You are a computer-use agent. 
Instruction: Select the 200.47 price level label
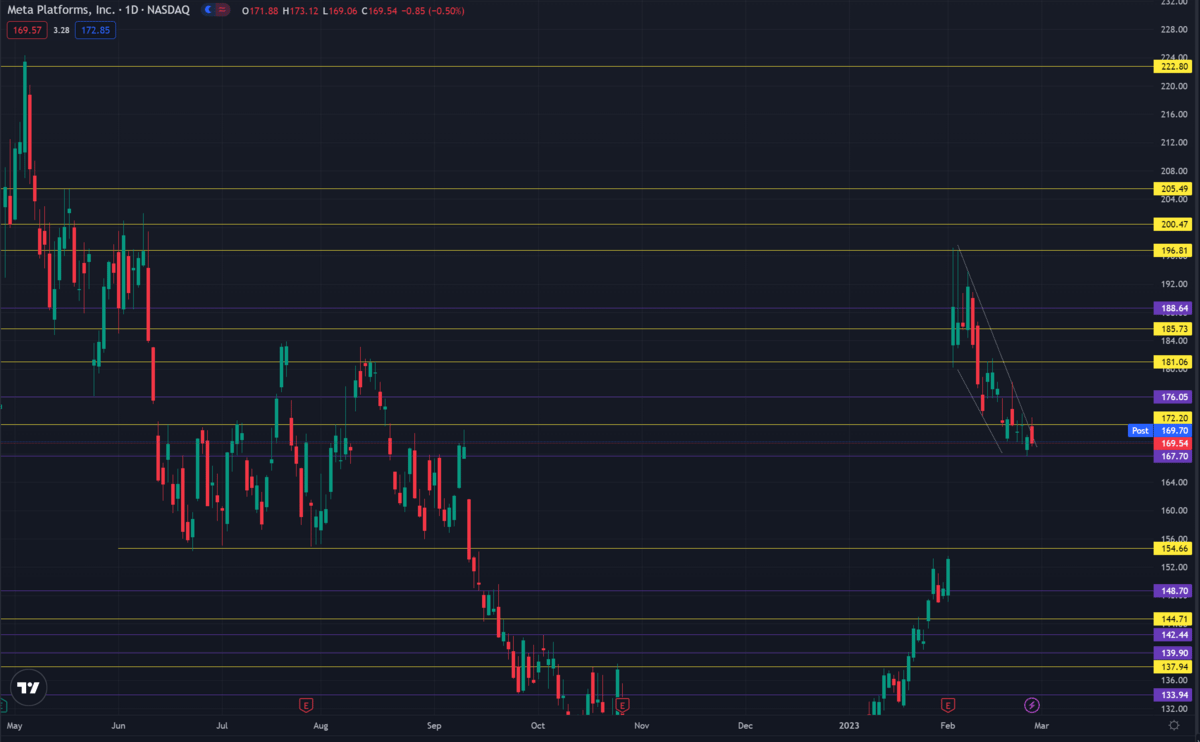coord(1172,225)
